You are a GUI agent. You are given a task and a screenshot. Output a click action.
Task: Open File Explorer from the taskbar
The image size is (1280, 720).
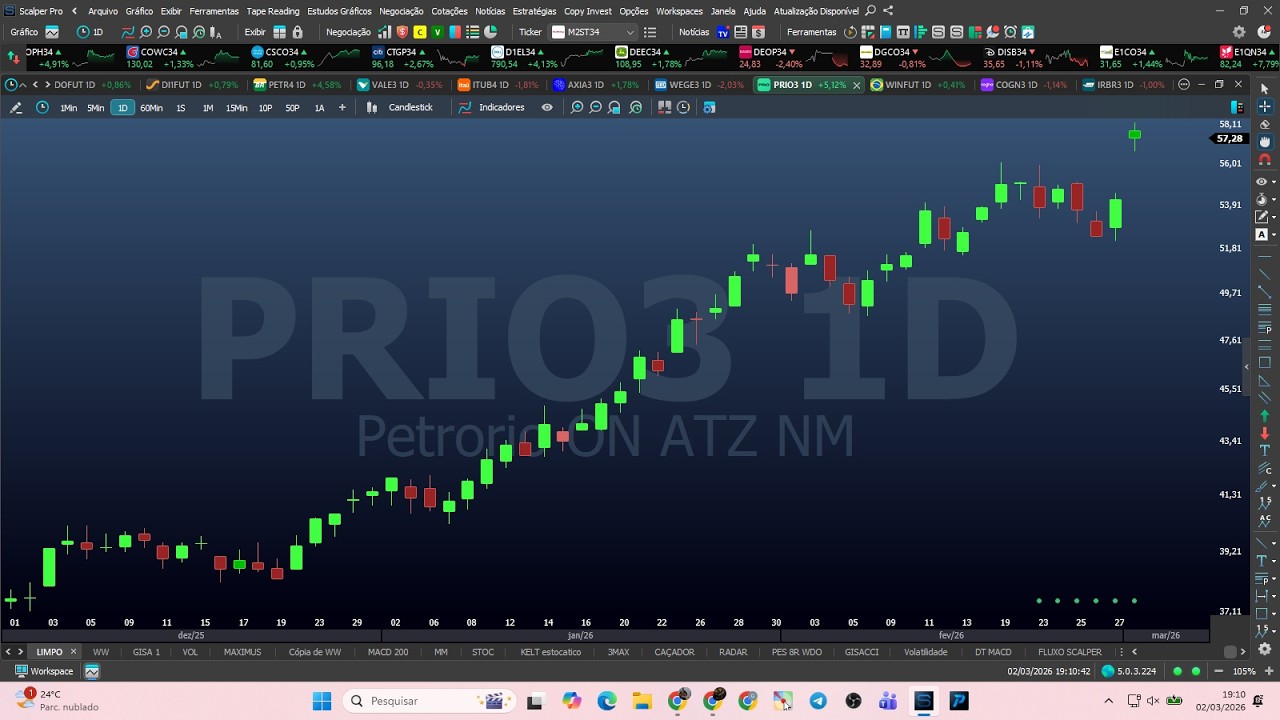tap(641, 701)
